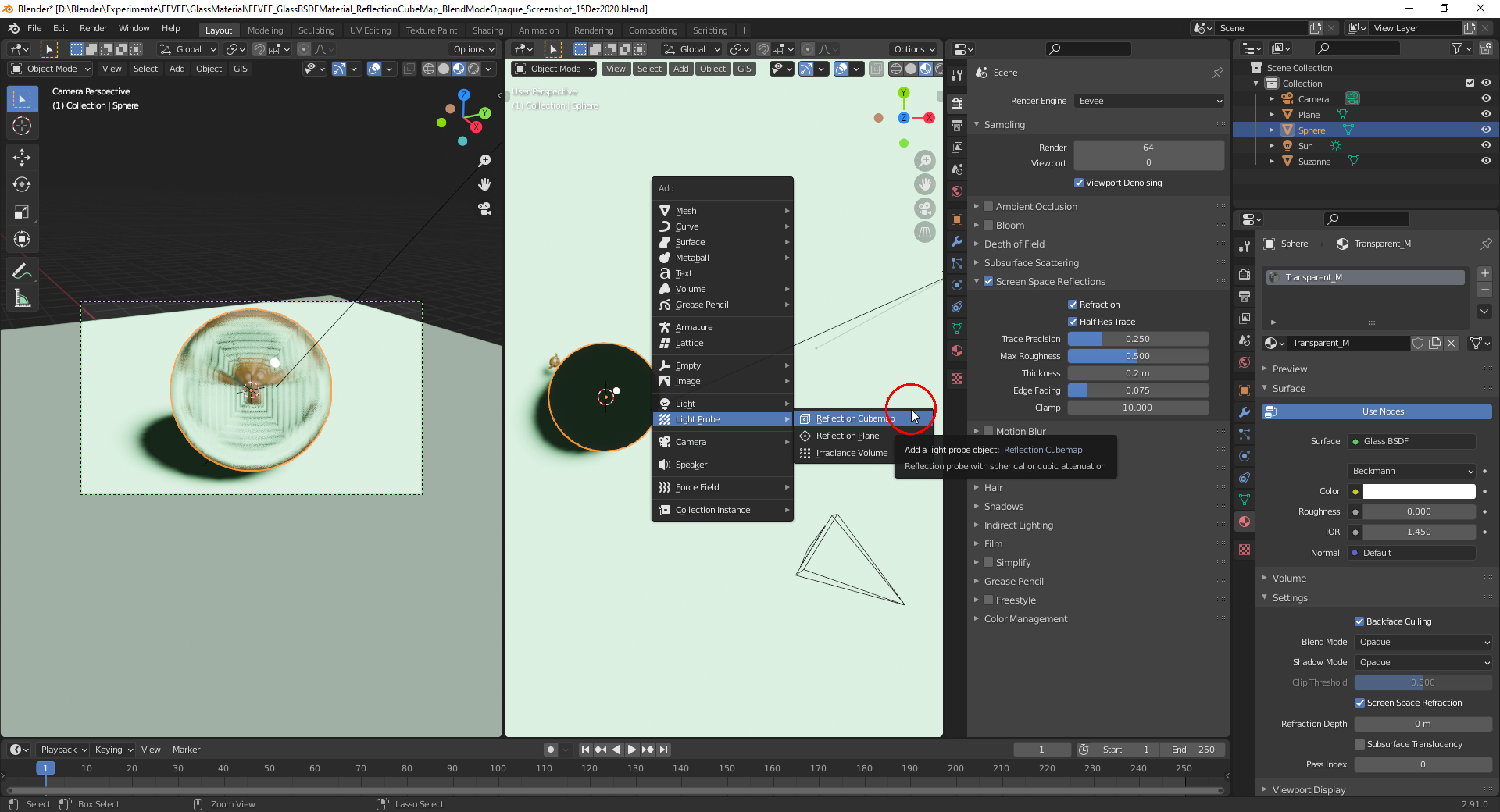Adjust the Max Roughness slider

(x=1137, y=356)
